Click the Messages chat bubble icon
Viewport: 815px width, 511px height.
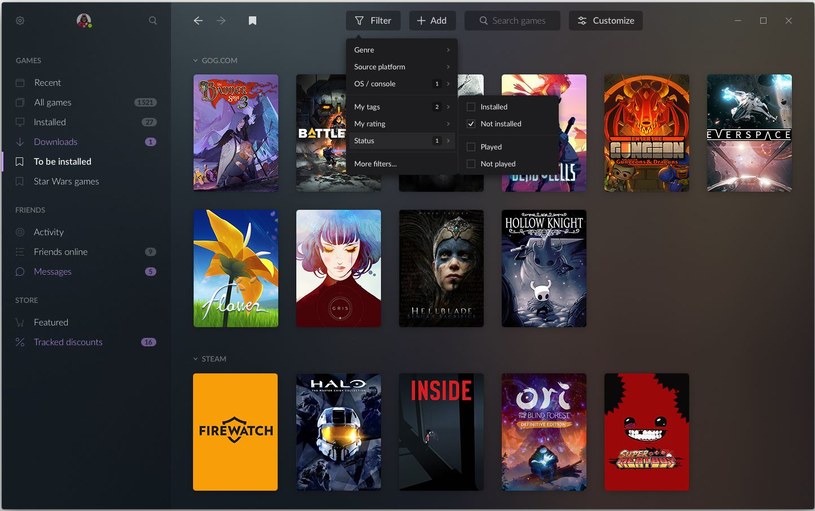tap(20, 272)
